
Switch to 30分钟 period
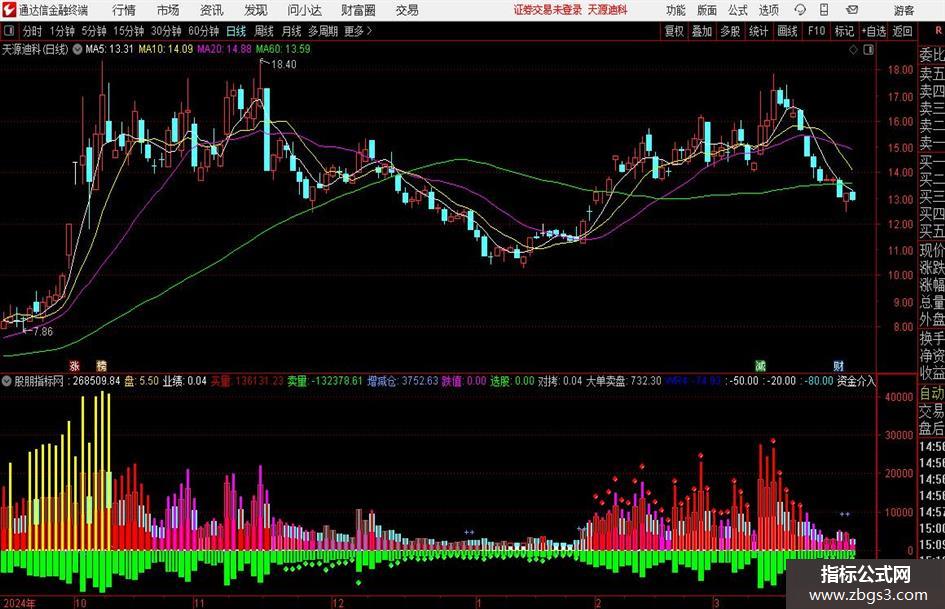coord(166,31)
